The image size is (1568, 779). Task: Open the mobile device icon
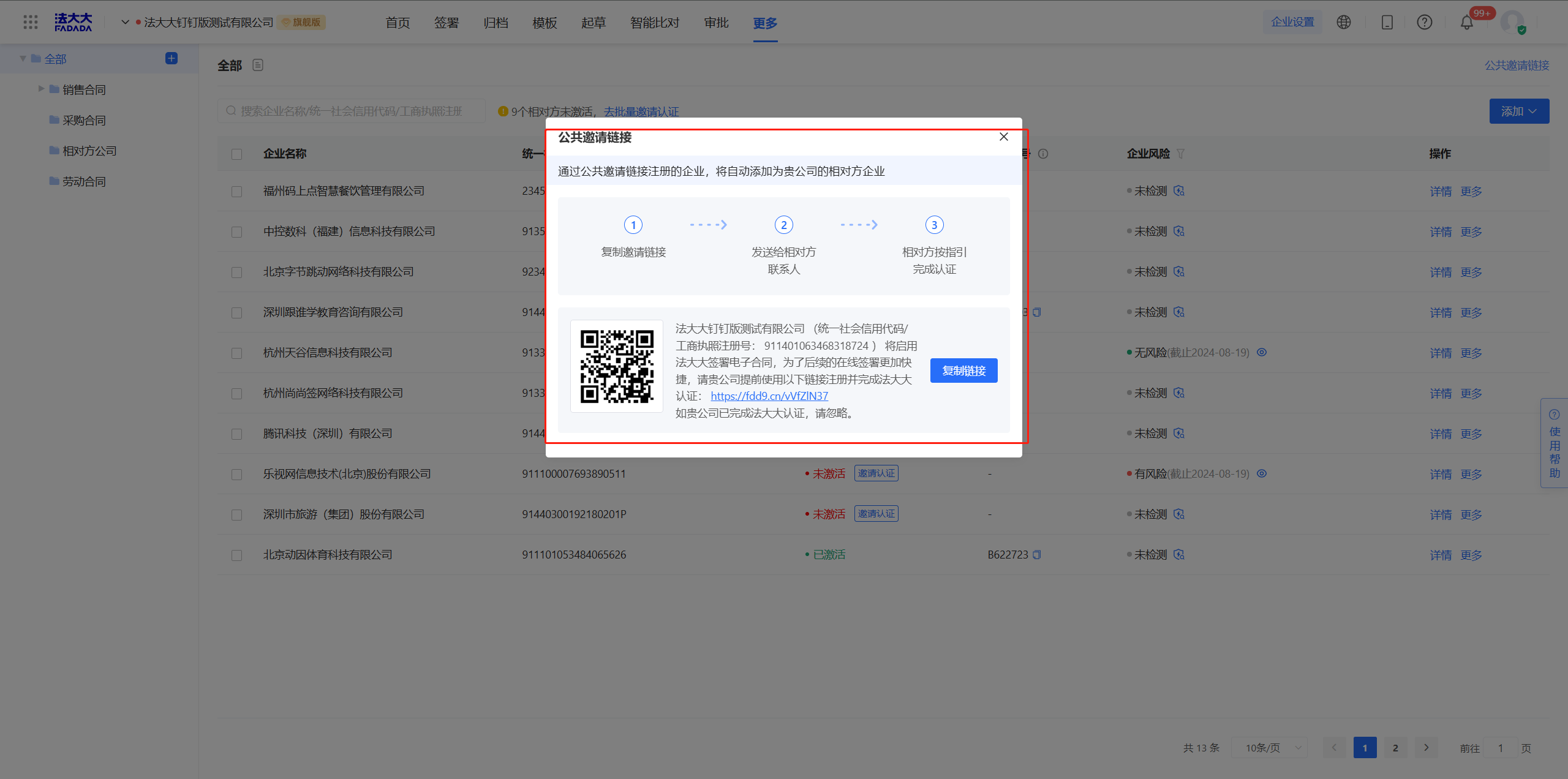1387,22
